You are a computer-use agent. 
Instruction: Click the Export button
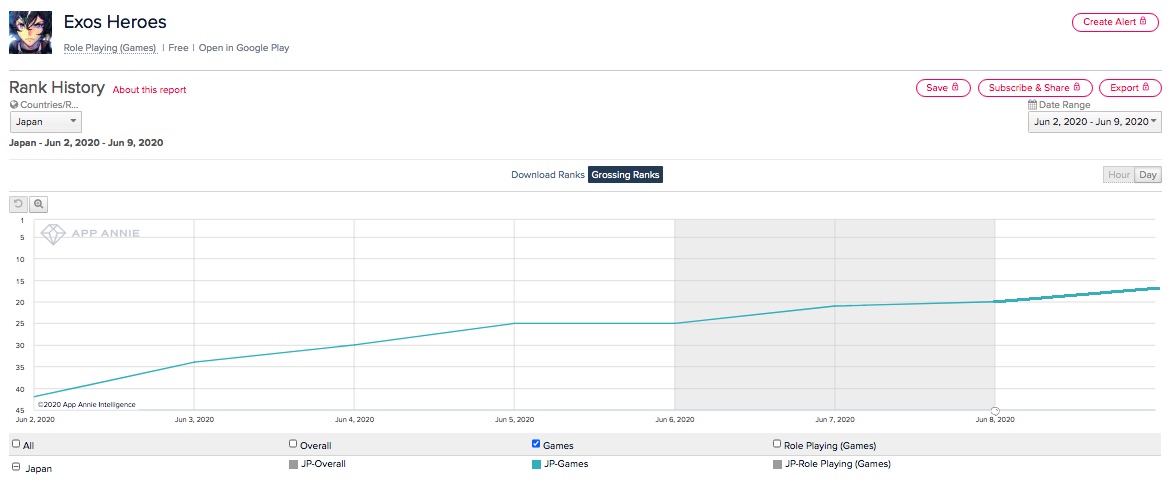[1130, 88]
